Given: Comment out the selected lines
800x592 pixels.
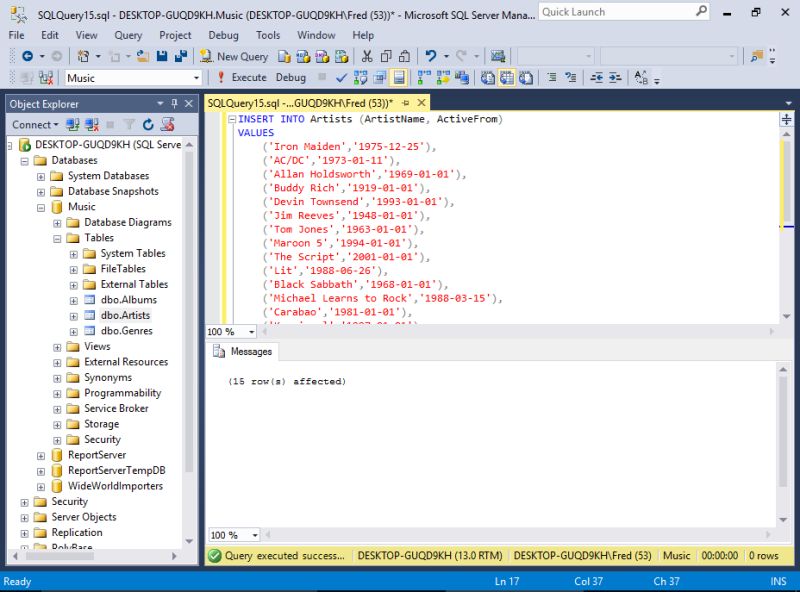Looking at the screenshot, I should click(x=550, y=77).
